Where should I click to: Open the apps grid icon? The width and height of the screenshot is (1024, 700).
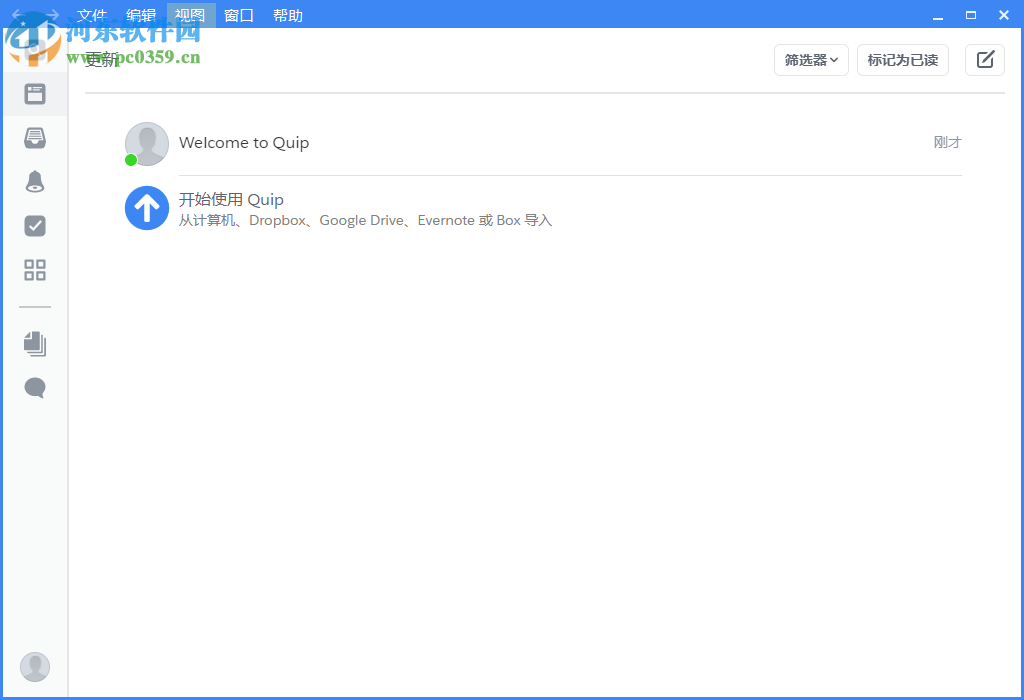coord(35,270)
